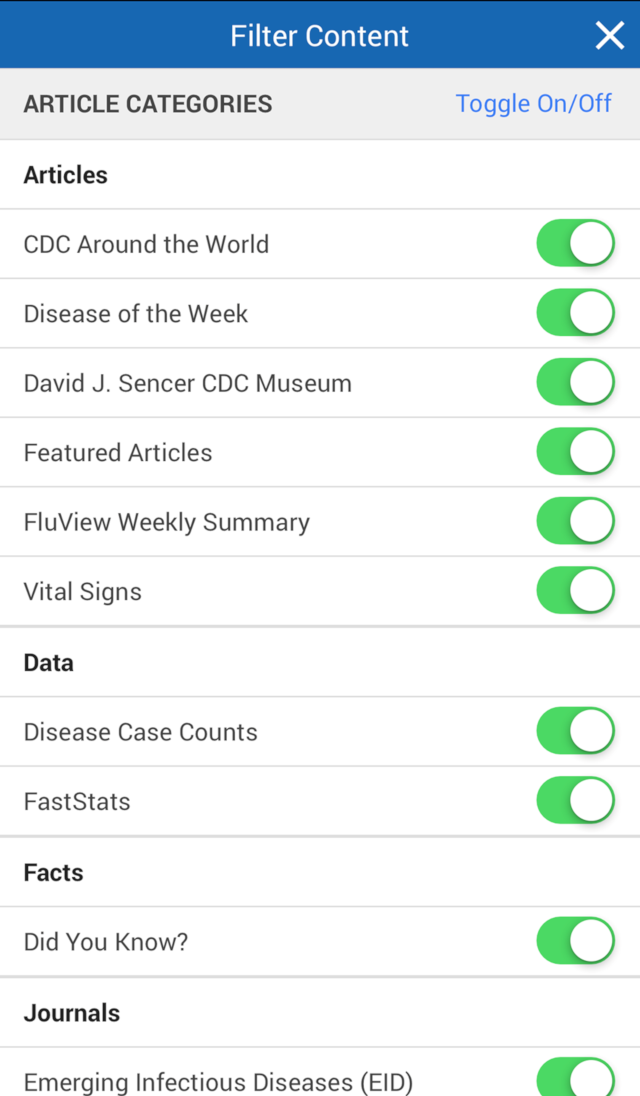Select the Journals section header
Image resolution: width=640 pixels, height=1096 pixels.
[x=72, y=1013]
